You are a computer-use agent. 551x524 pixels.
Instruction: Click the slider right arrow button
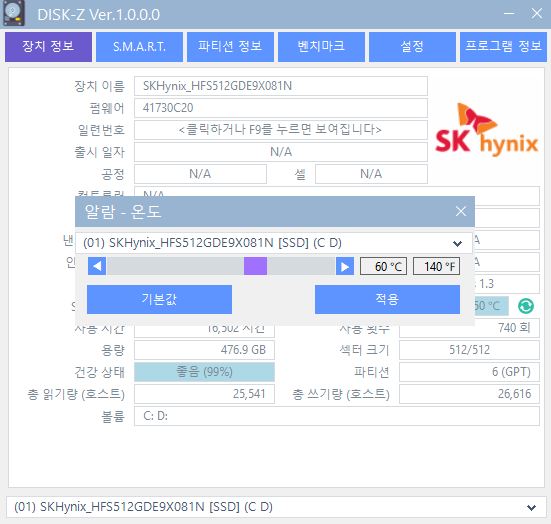[345, 266]
